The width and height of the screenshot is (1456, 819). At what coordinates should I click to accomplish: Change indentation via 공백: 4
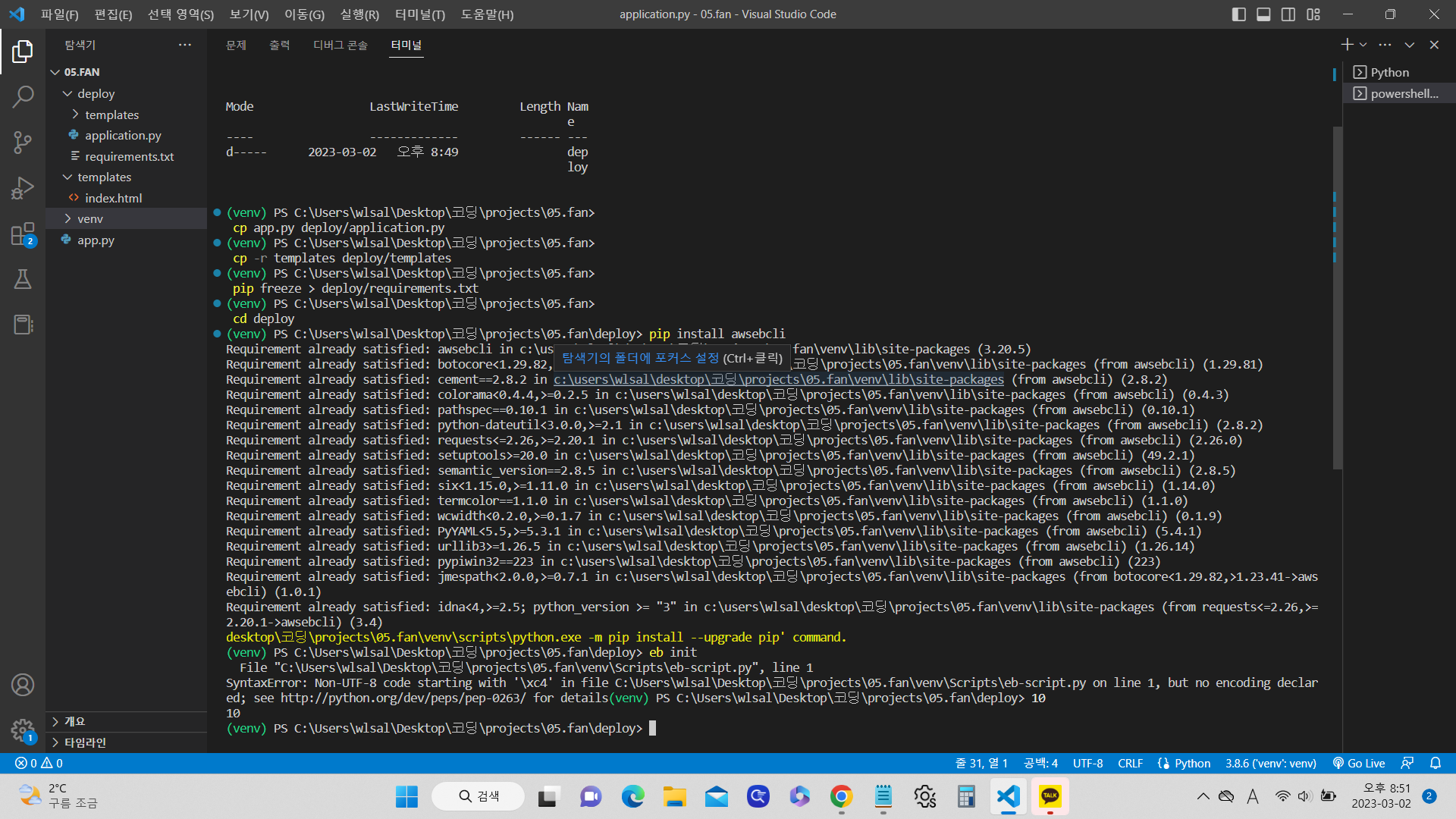[1040, 763]
